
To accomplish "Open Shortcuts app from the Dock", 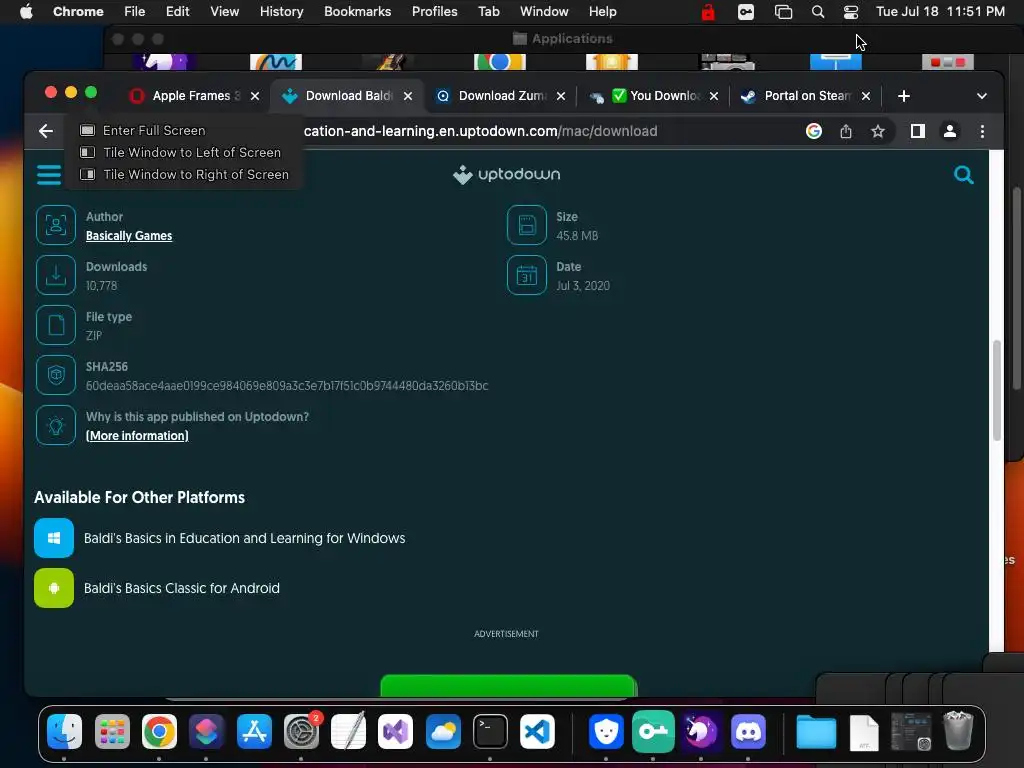I will [206, 731].
